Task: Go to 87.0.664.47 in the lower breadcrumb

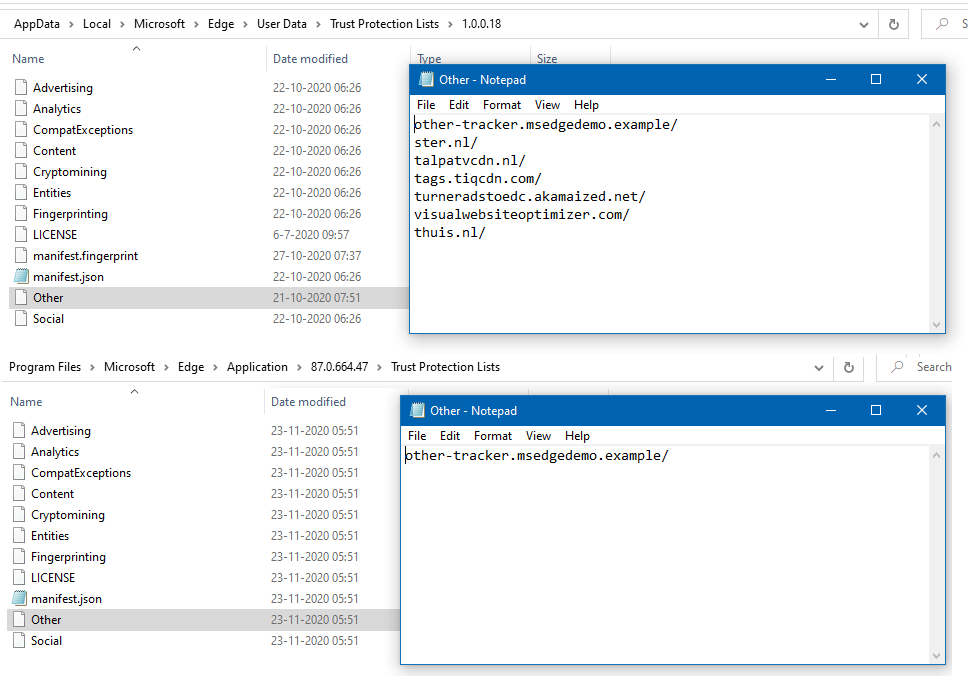Action: [x=339, y=367]
